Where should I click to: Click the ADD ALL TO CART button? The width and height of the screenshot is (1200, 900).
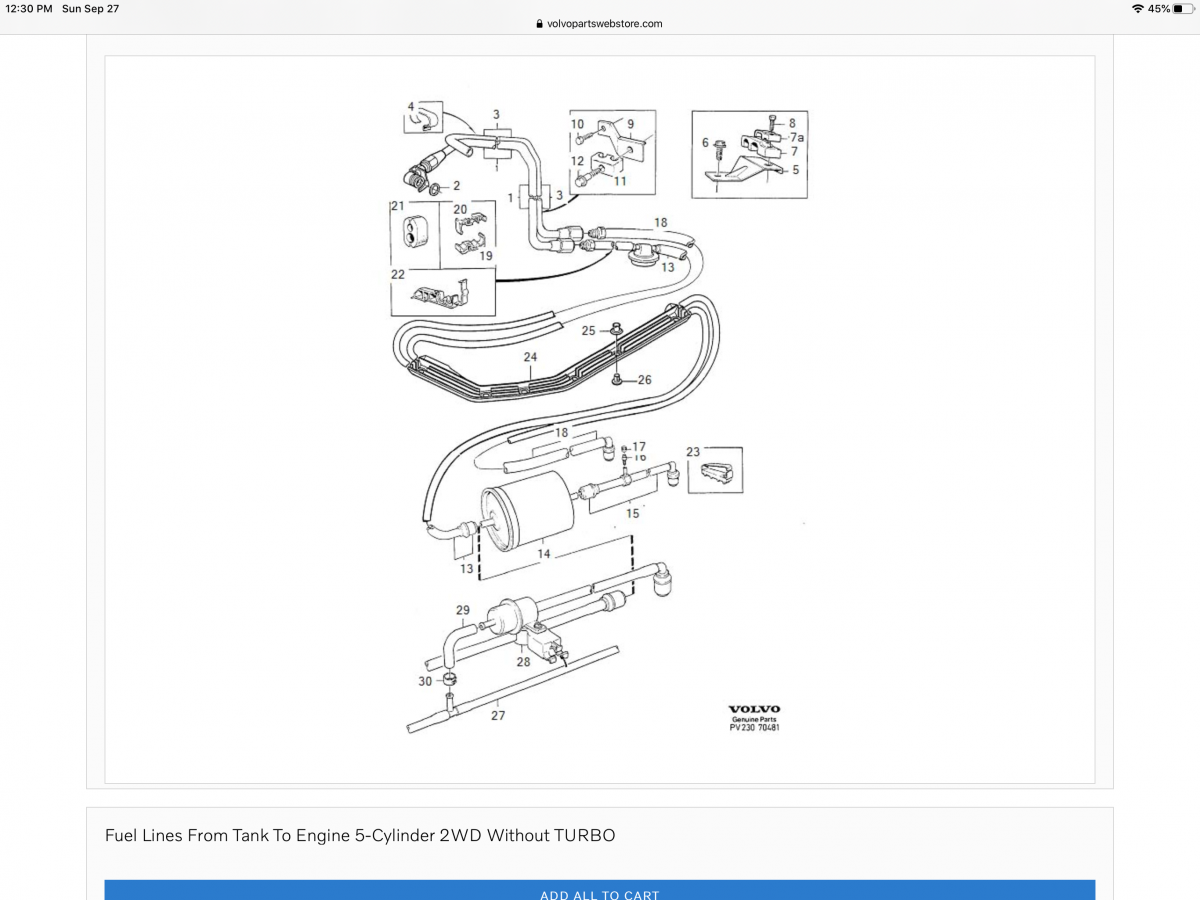coord(599,893)
